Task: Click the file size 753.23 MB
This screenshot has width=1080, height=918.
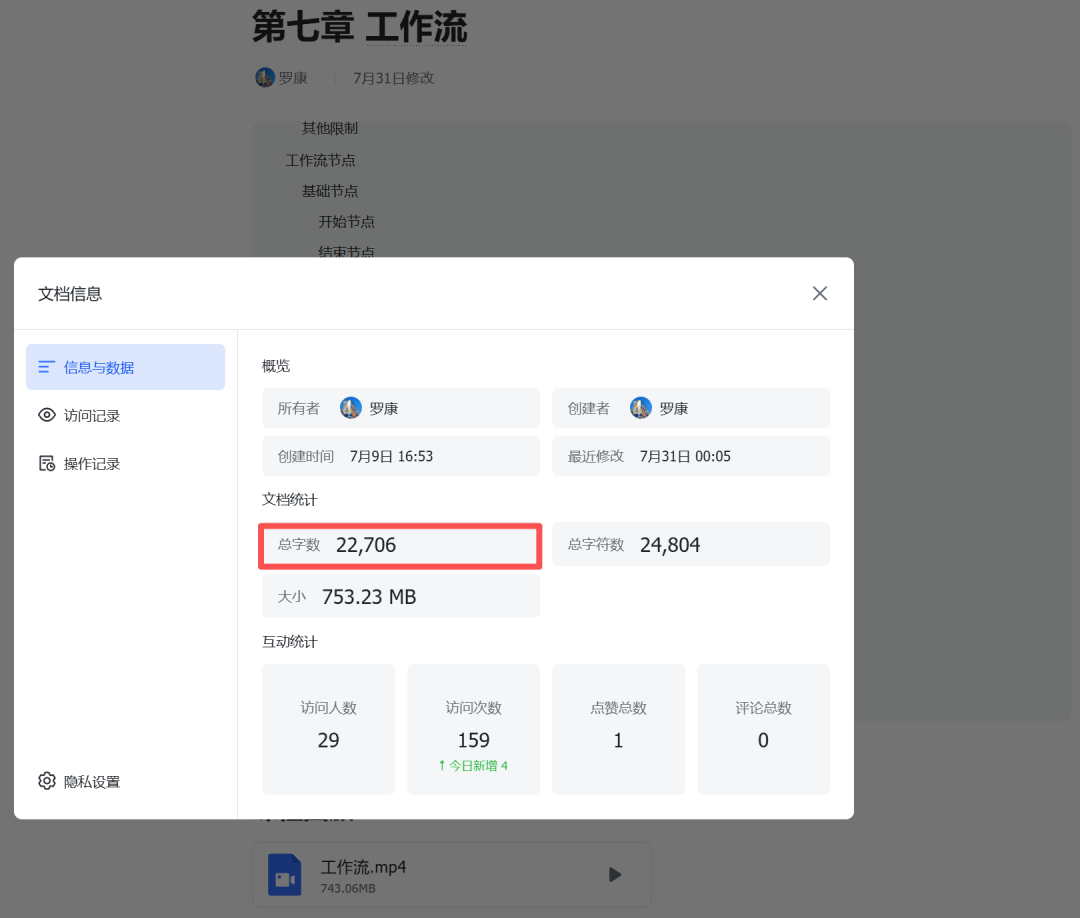Action: click(x=369, y=596)
